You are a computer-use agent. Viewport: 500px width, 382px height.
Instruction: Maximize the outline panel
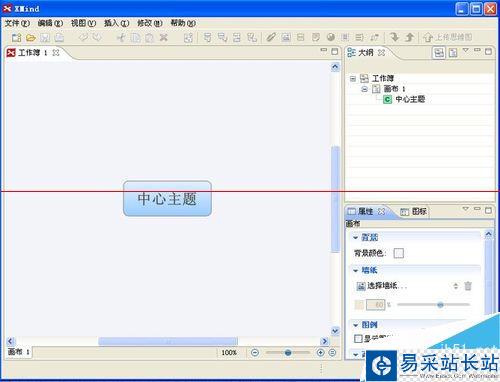pos(488,51)
